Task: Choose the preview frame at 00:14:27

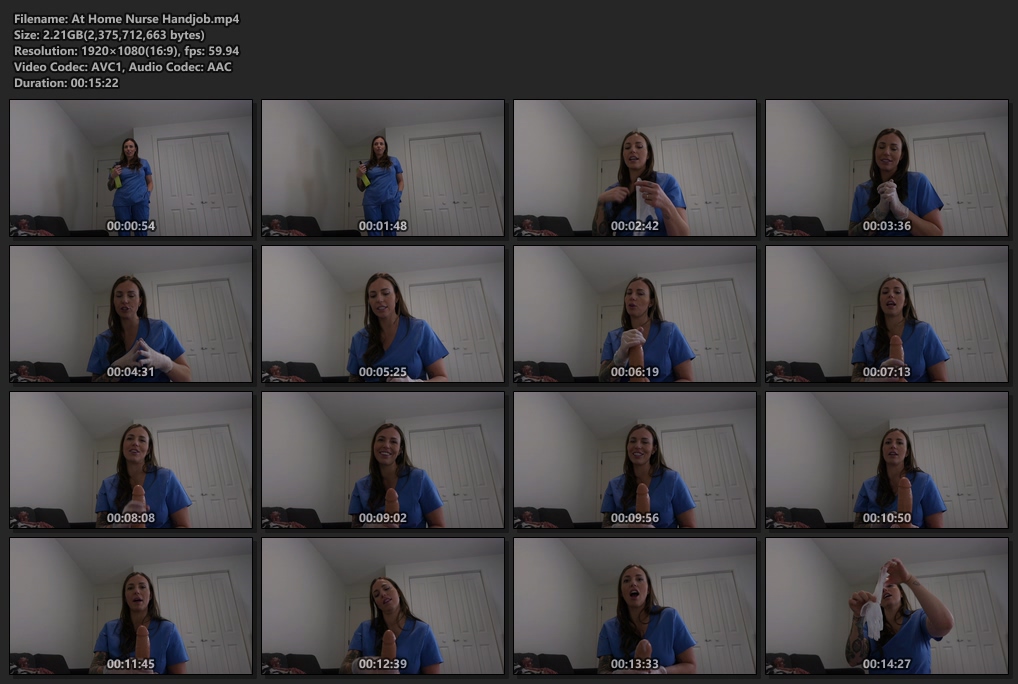Action: pyautogui.click(x=887, y=606)
